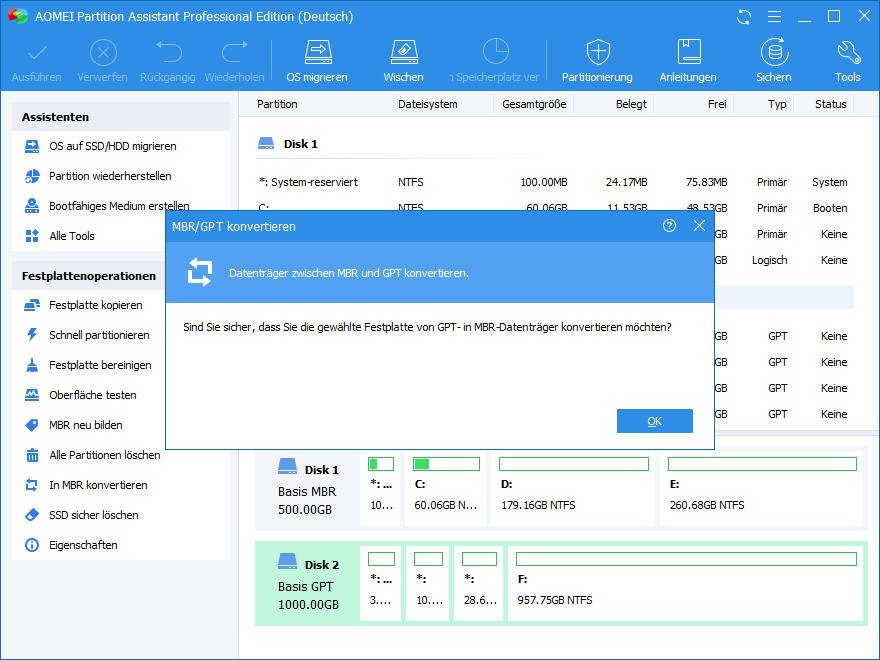Open the Sichern backup tool
This screenshot has width=880, height=660.
[x=774, y=60]
